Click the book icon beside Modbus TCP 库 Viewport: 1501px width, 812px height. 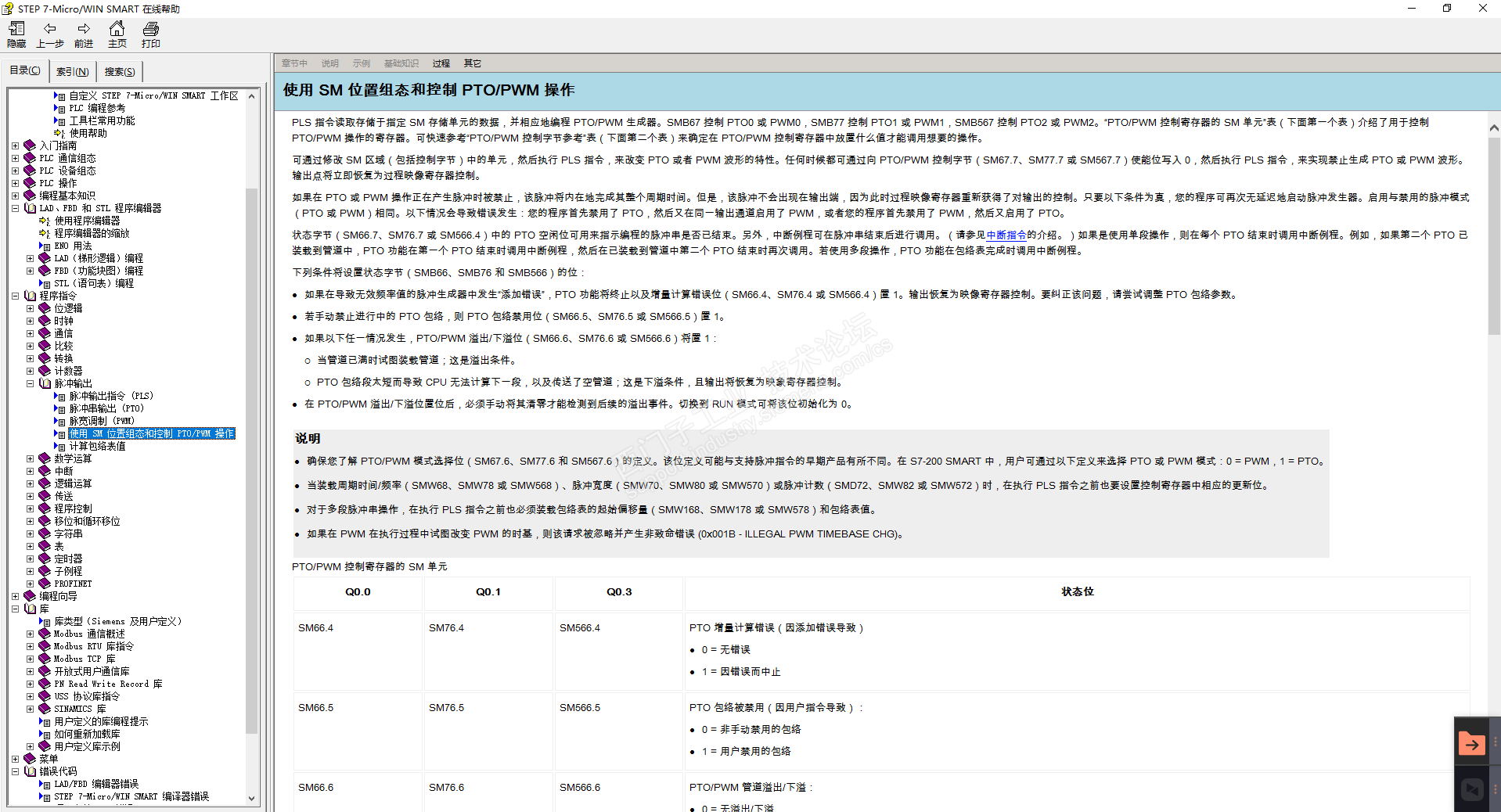[x=45, y=659]
